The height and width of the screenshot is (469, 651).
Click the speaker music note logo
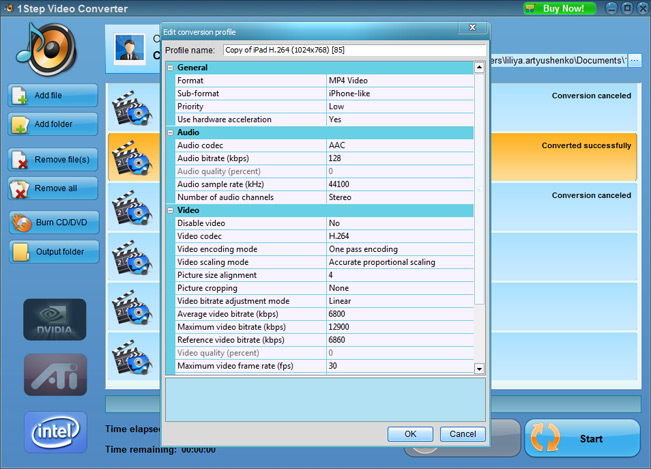pyautogui.click(x=46, y=49)
